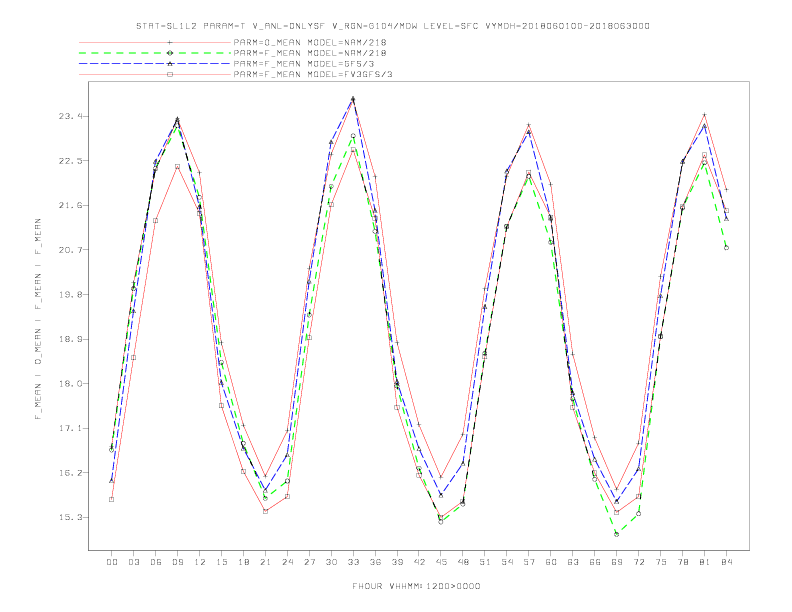Select legend text PARM=F_MEAN MODEL=GFS/3
The image size is (792, 612).
pyautogui.click(x=304, y=64)
